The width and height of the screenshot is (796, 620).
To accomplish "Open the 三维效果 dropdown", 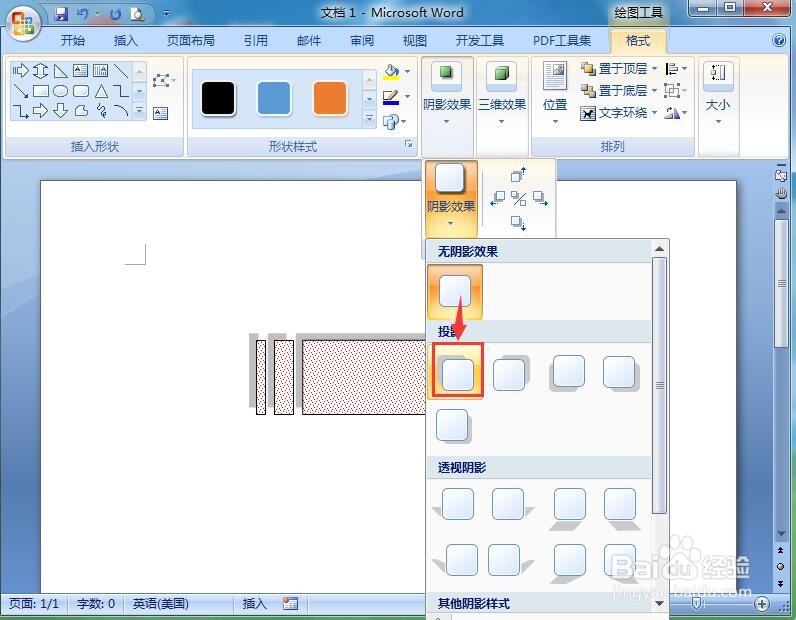I will 502,93.
